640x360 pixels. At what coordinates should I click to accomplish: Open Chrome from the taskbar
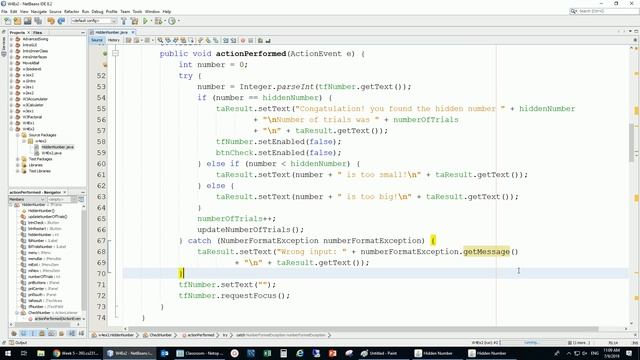[76, 353]
